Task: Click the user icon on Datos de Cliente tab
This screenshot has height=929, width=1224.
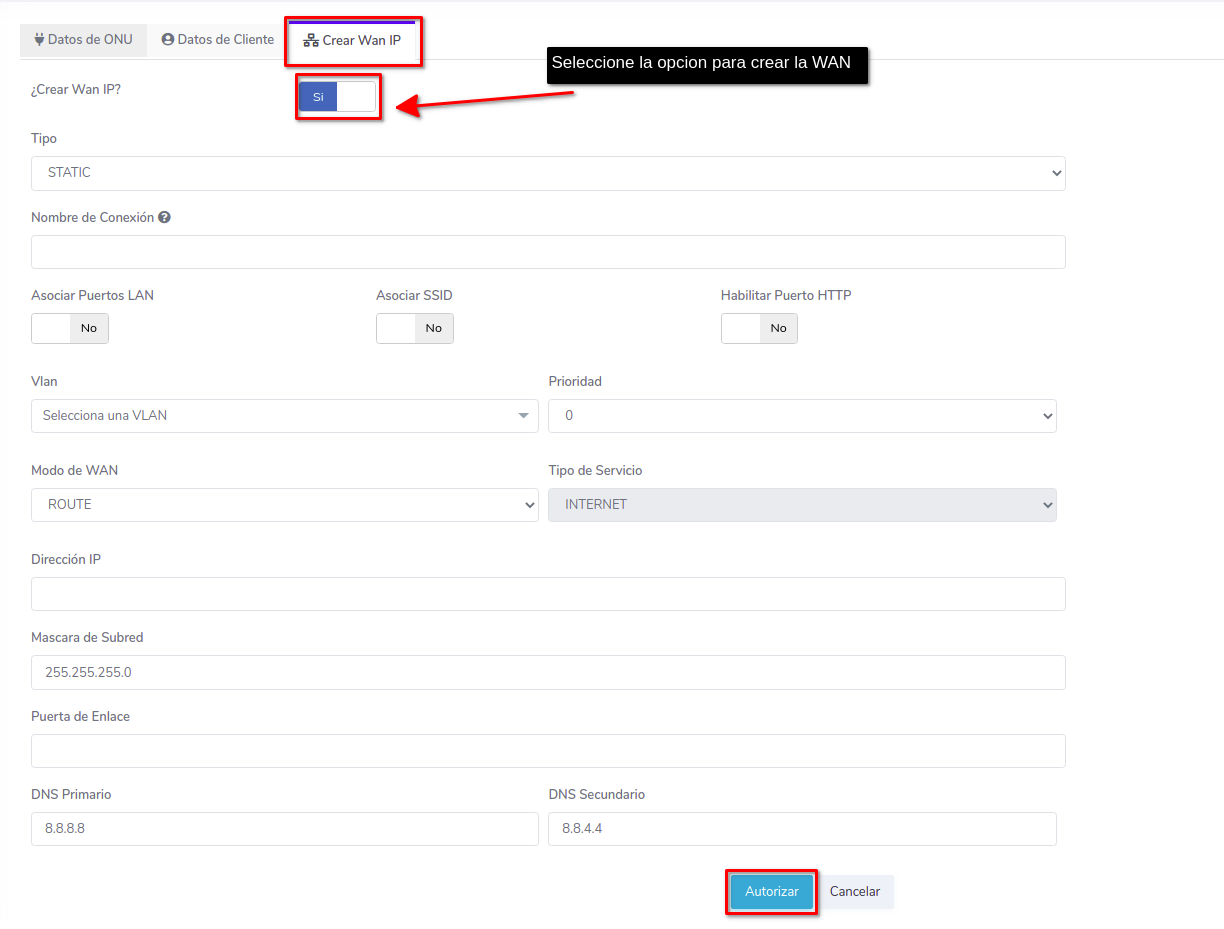Action: (x=168, y=40)
